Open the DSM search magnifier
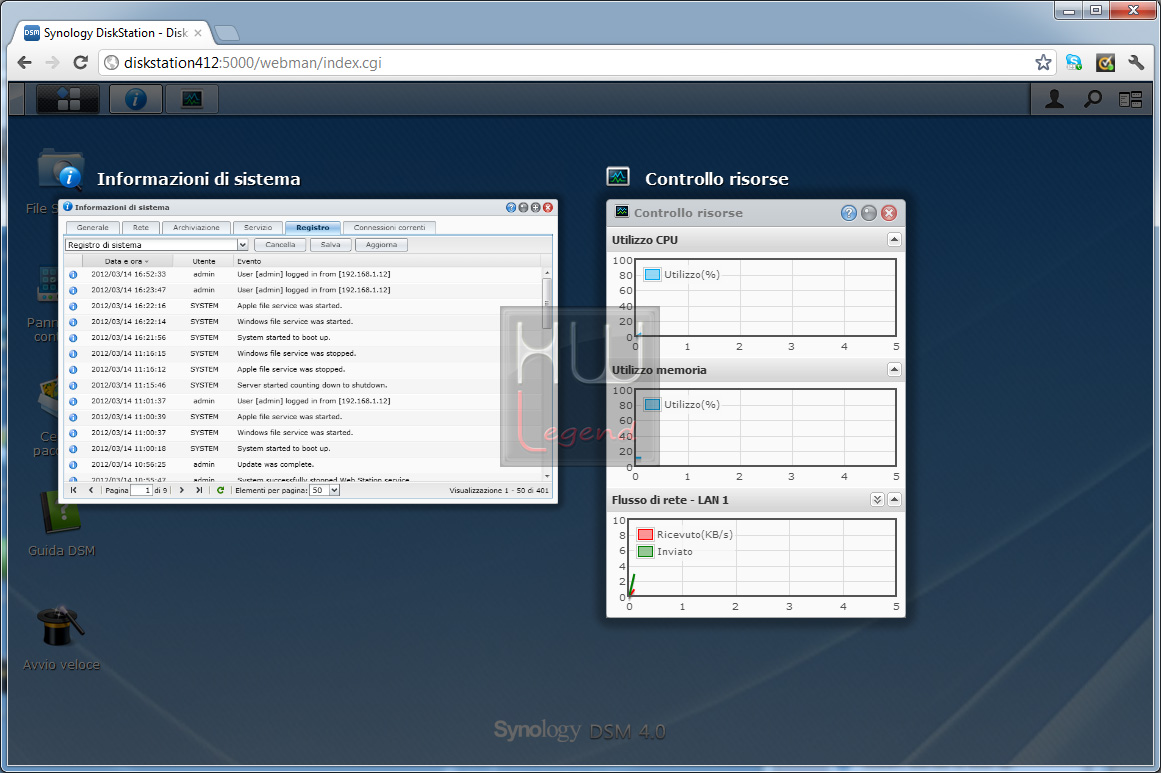This screenshot has height=773, width=1161. (1093, 98)
